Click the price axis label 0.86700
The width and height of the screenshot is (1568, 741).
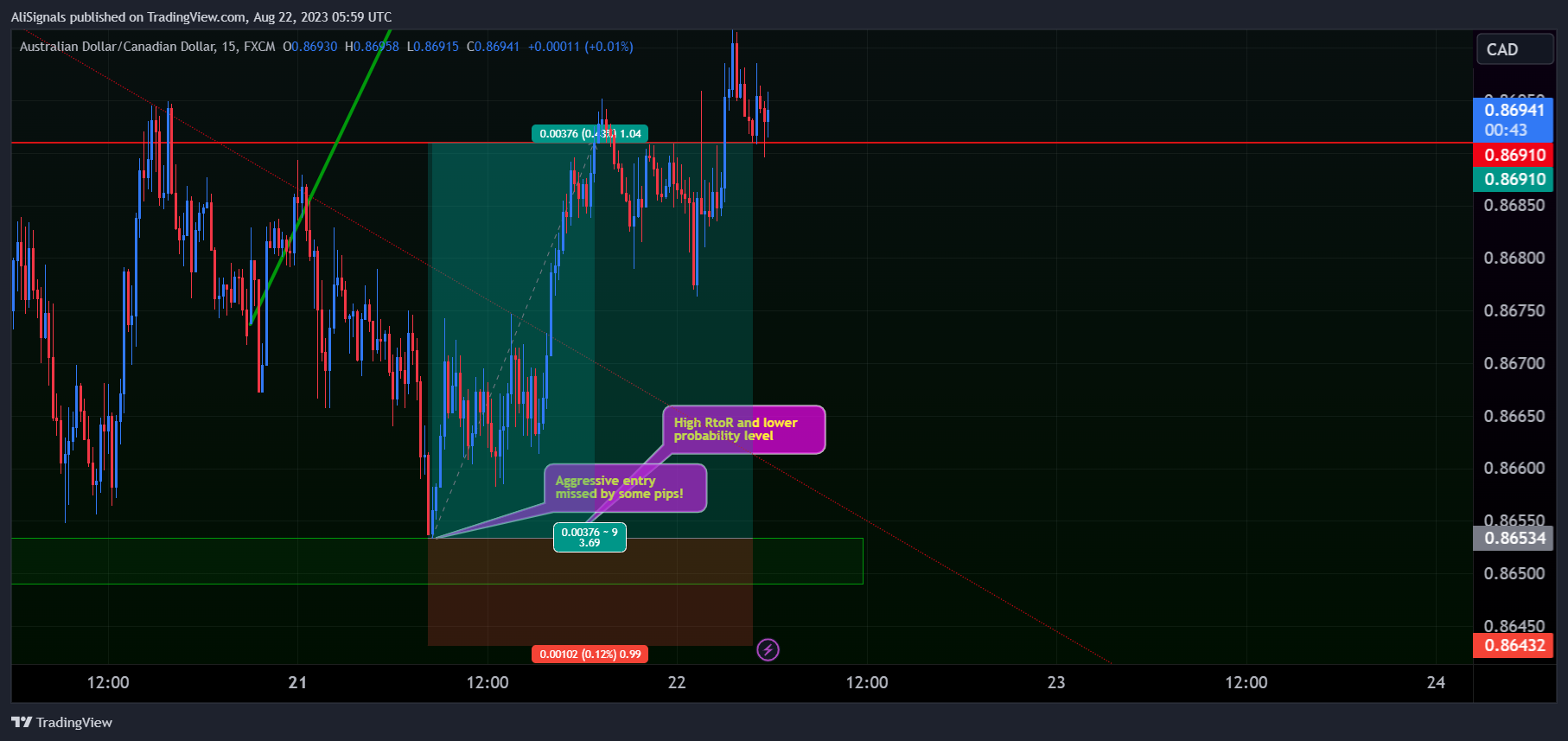[x=1514, y=363]
